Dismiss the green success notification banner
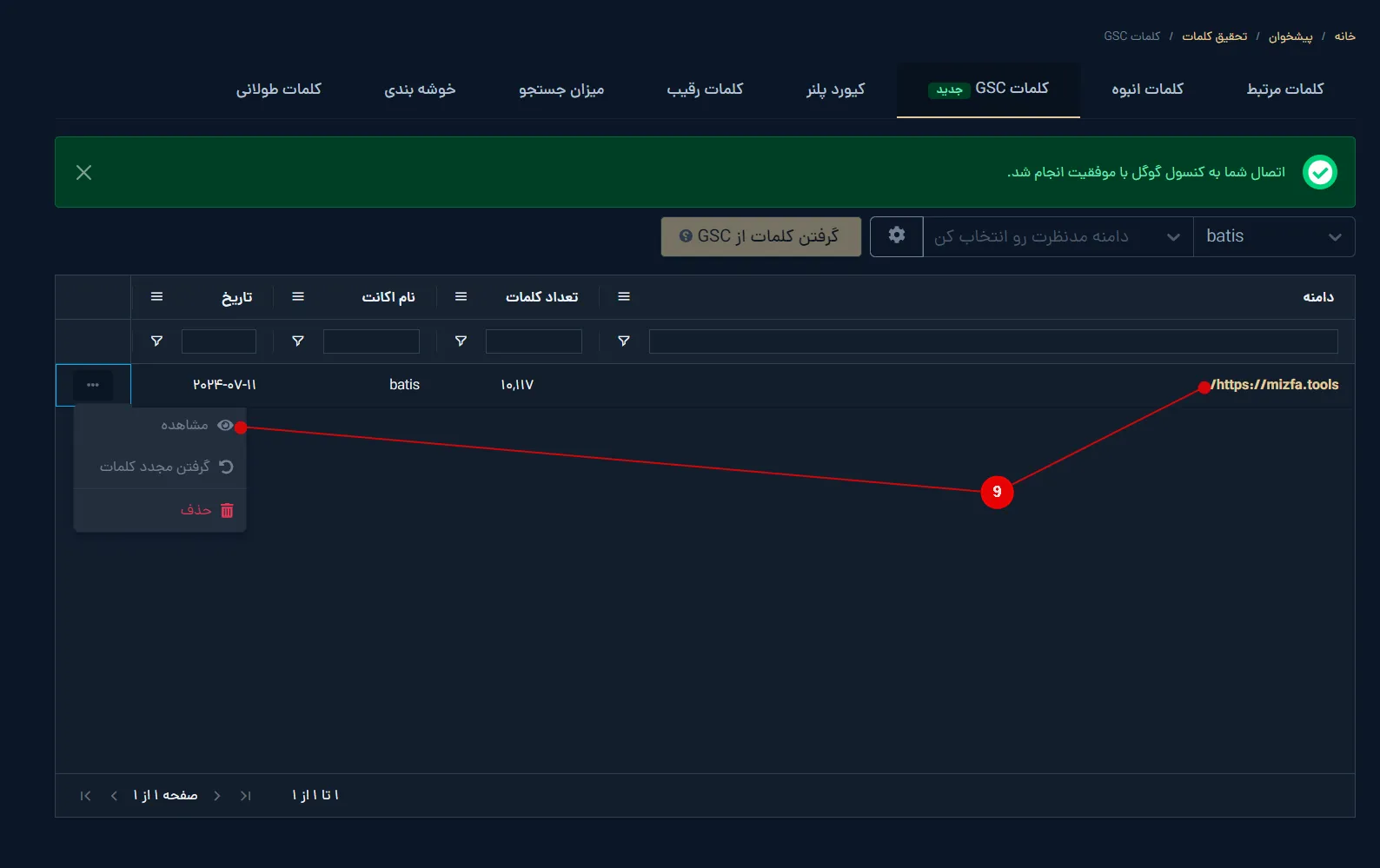Image resolution: width=1380 pixels, height=868 pixels. [x=84, y=172]
